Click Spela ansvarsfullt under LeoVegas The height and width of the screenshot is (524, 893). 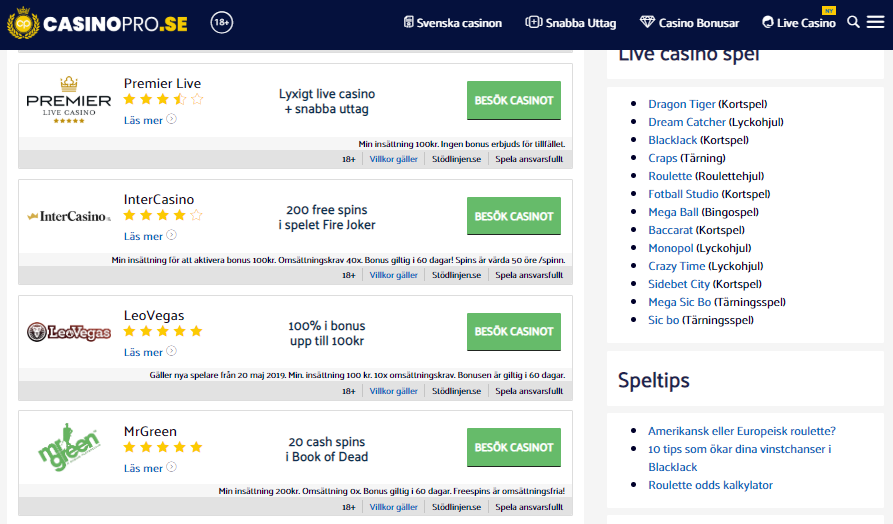[529, 391]
